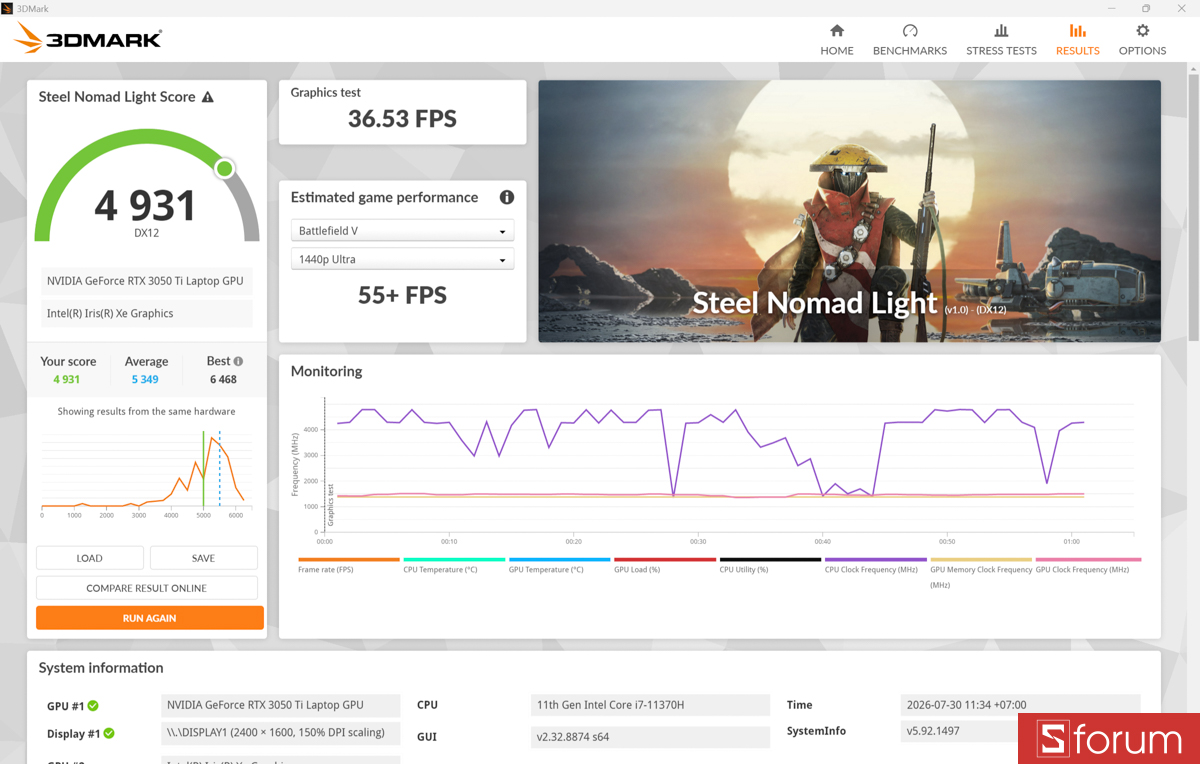Image resolution: width=1200 pixels, height=764 pixels.
Task: Click the 3DMark logo in header
Action: [x=88, y=39]
